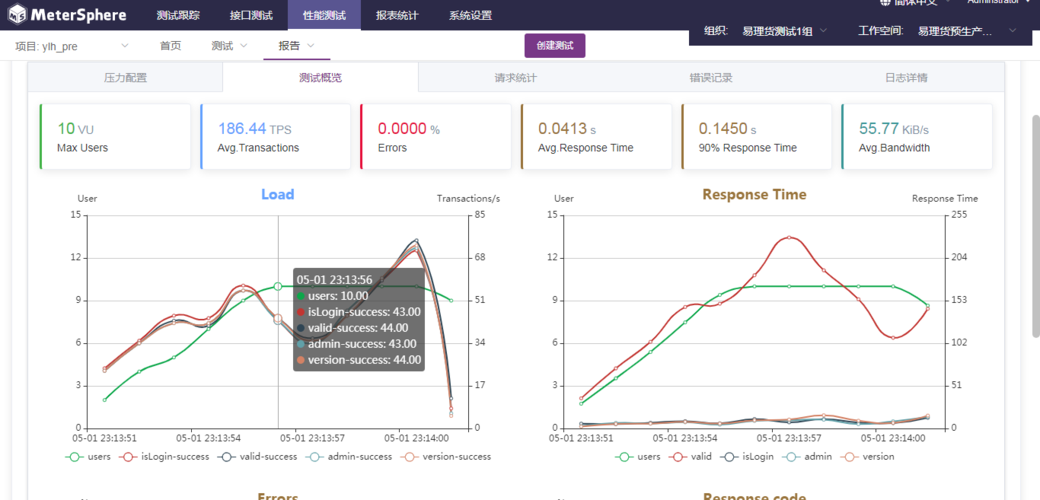The width and height of the screenshot is (1040, 500).
Task: Open the 报表统计 menu
Action: [397, 15]
